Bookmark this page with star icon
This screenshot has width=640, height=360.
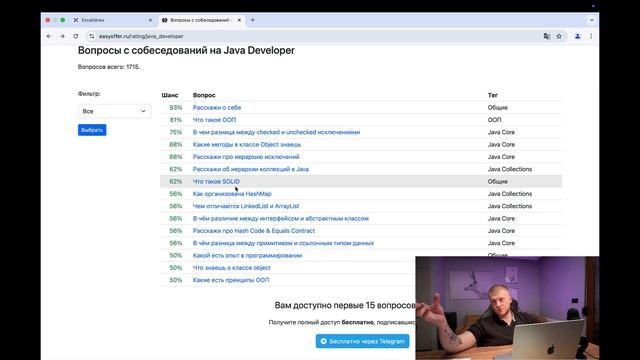(559, 36)
